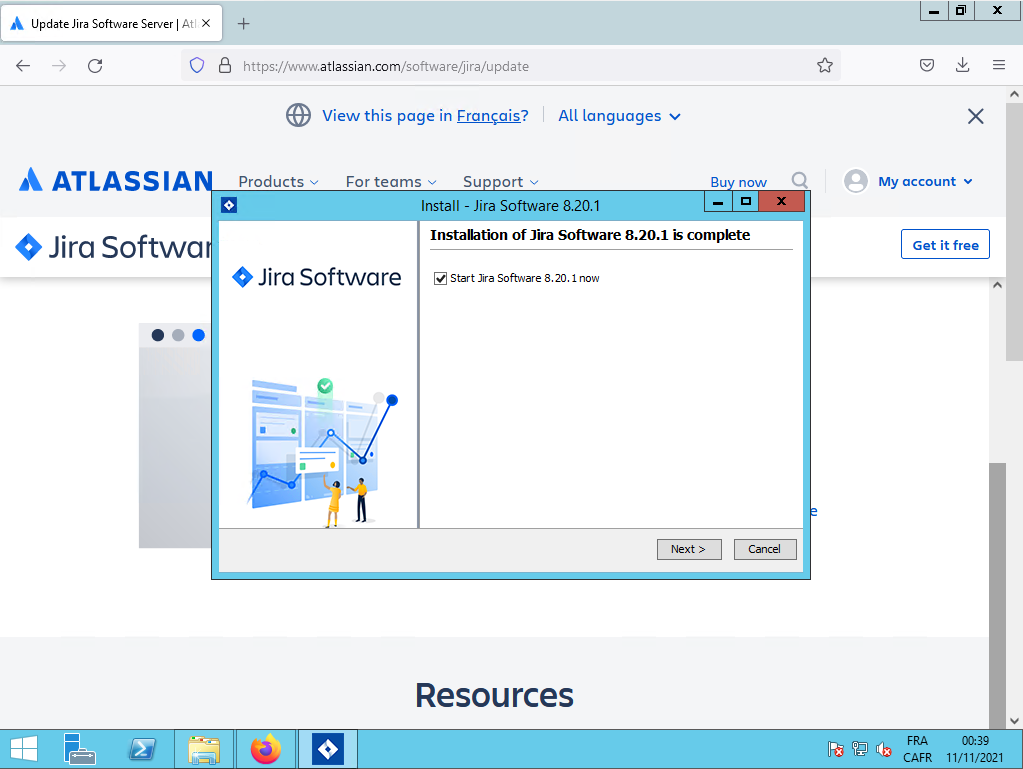Image resolution: width=1023 pixels, height=769 pixels.
Task: Click the Atlassian logo
Action: point(115,181)
